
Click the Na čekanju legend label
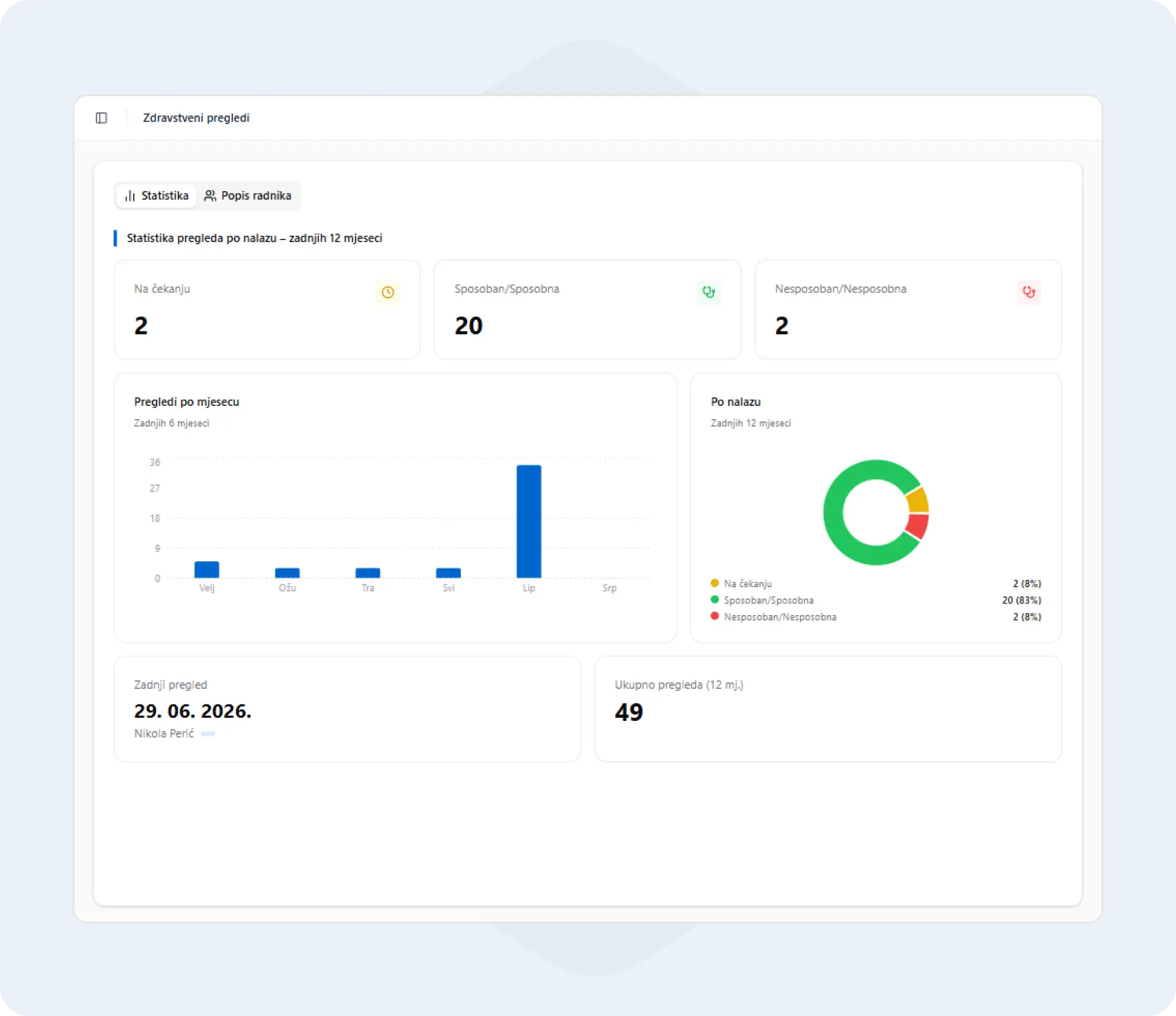pos(748,584)
